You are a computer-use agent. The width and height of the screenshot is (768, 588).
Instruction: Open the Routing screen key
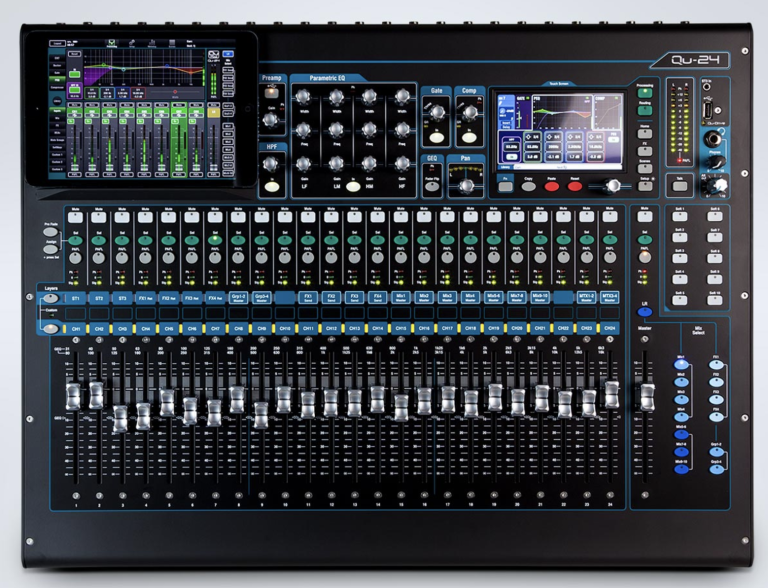coord(645,111)
